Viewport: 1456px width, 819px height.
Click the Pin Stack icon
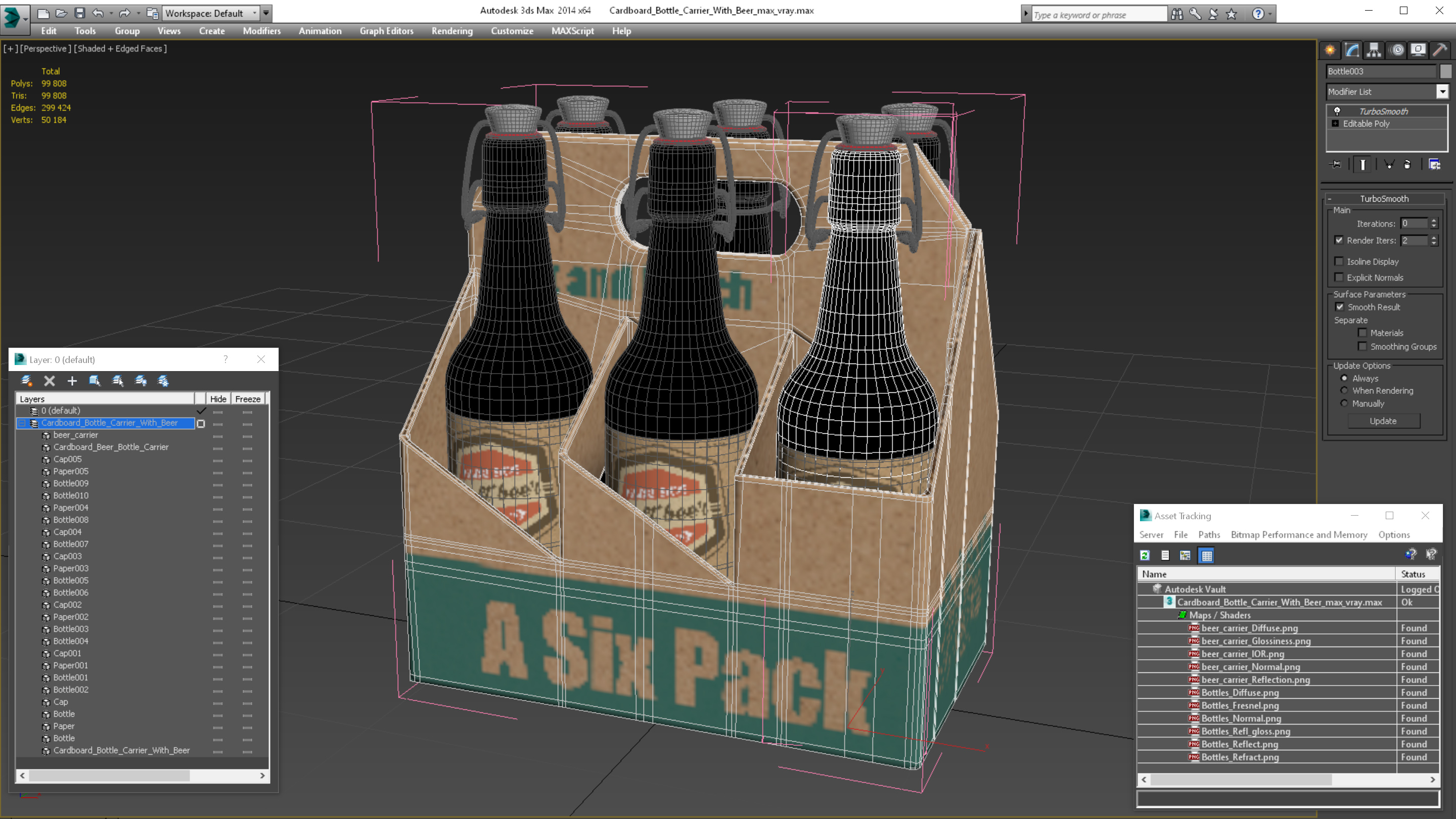coord(1336,164)
